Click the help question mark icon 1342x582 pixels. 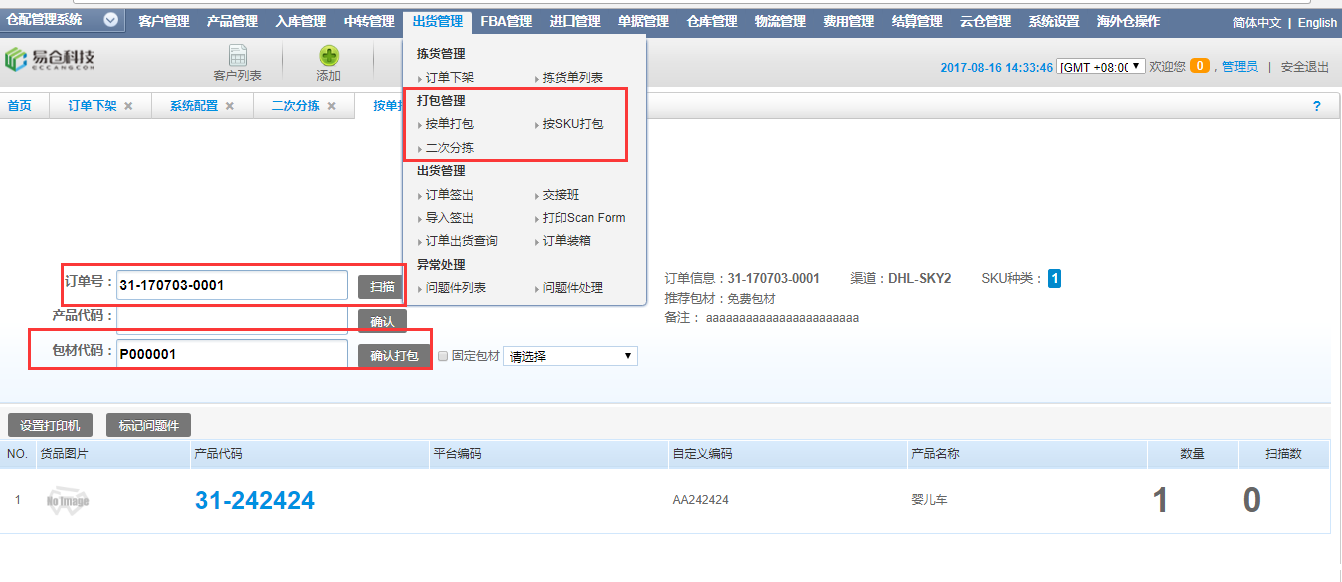pyautogui.click(x=1318, y=104)
